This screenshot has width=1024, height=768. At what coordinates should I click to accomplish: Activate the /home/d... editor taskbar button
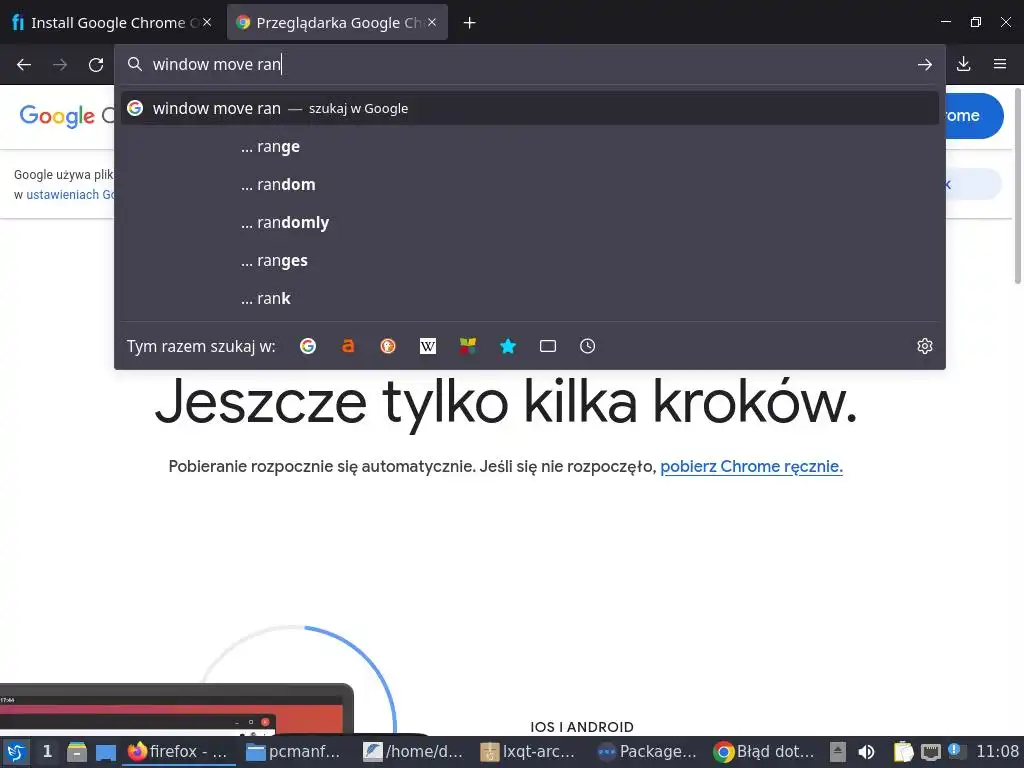click(413, 752)
